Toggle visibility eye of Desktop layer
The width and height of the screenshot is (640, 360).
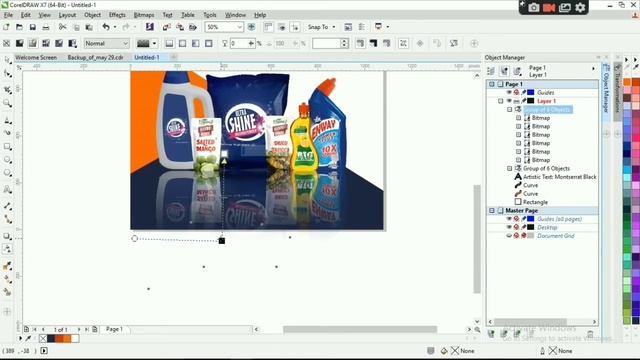[509, 227]
